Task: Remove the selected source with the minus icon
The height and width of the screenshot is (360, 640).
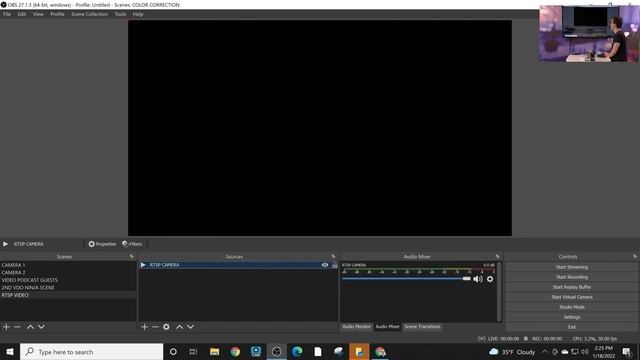Action: pos(155,327)
